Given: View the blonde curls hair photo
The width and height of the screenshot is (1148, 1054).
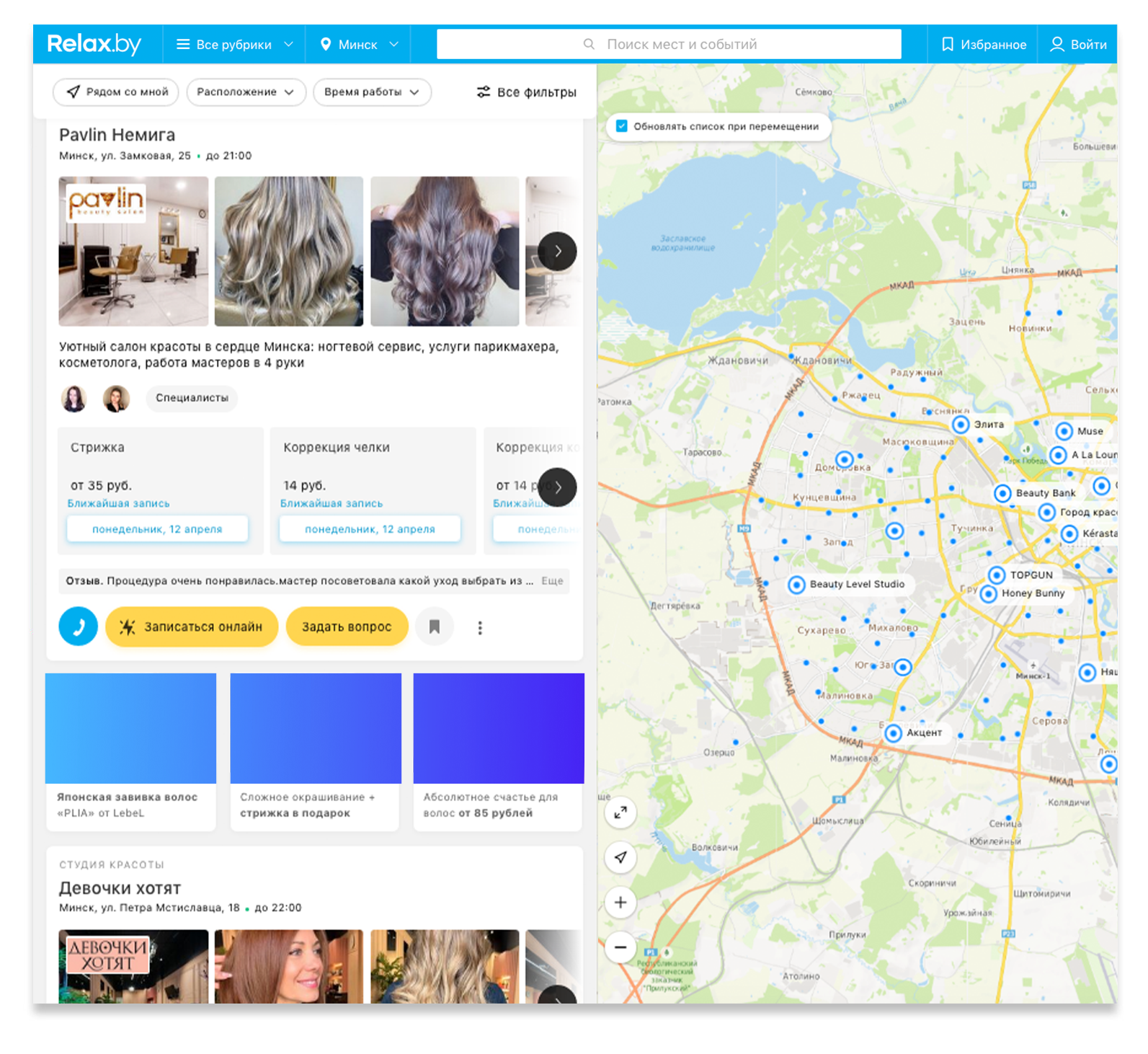Looking at the screenshot, I should coord(289,251).
